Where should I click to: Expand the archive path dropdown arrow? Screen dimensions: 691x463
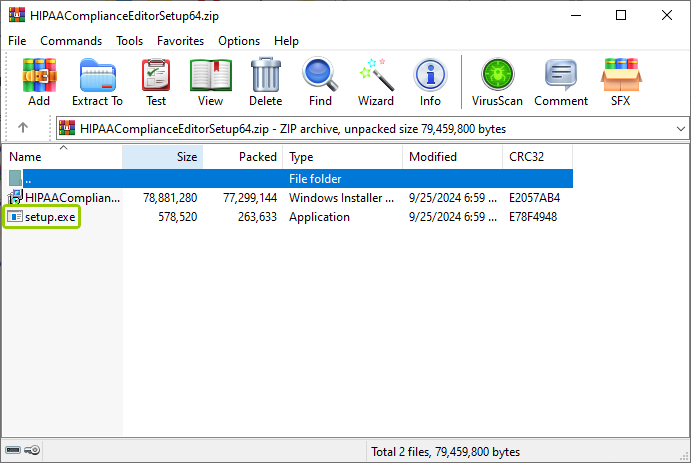680,129
